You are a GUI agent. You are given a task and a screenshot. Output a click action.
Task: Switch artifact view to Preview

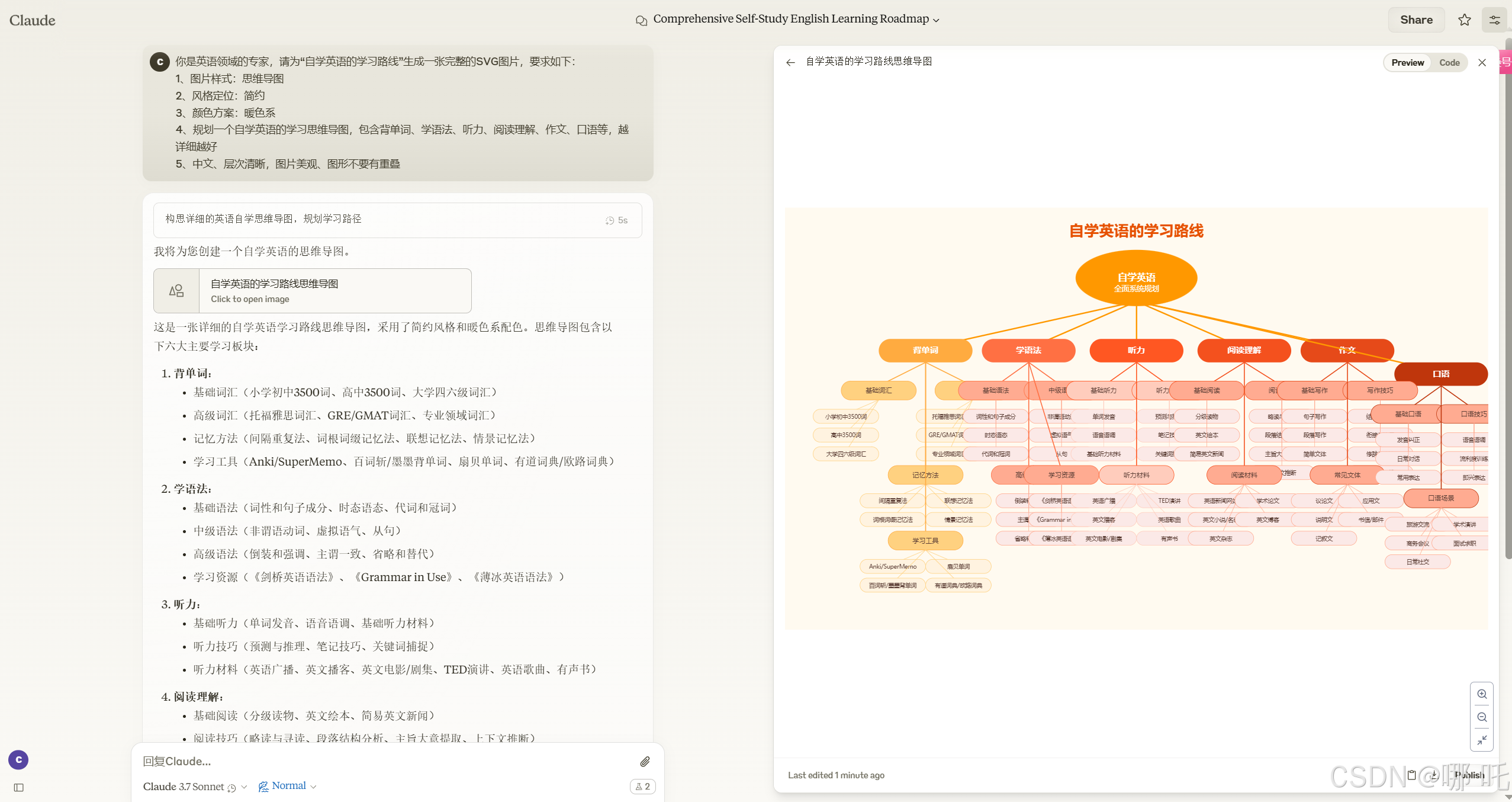1407,63
